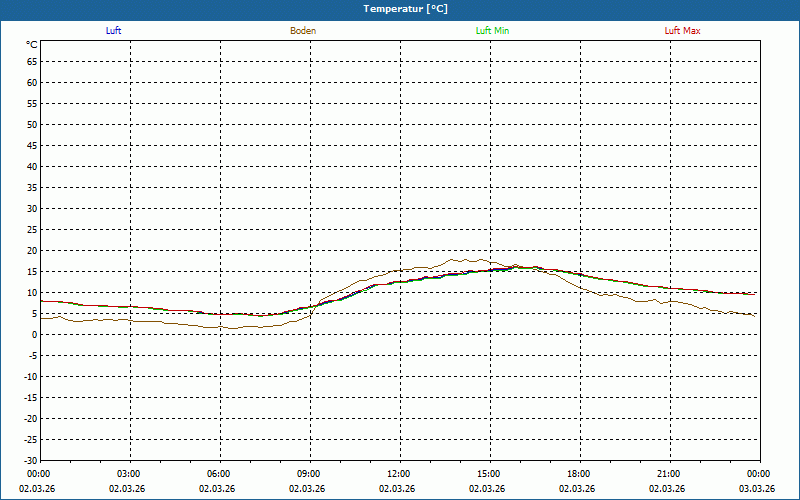
Task: Click the 15:00 time axis label
Action: point(489,474)
